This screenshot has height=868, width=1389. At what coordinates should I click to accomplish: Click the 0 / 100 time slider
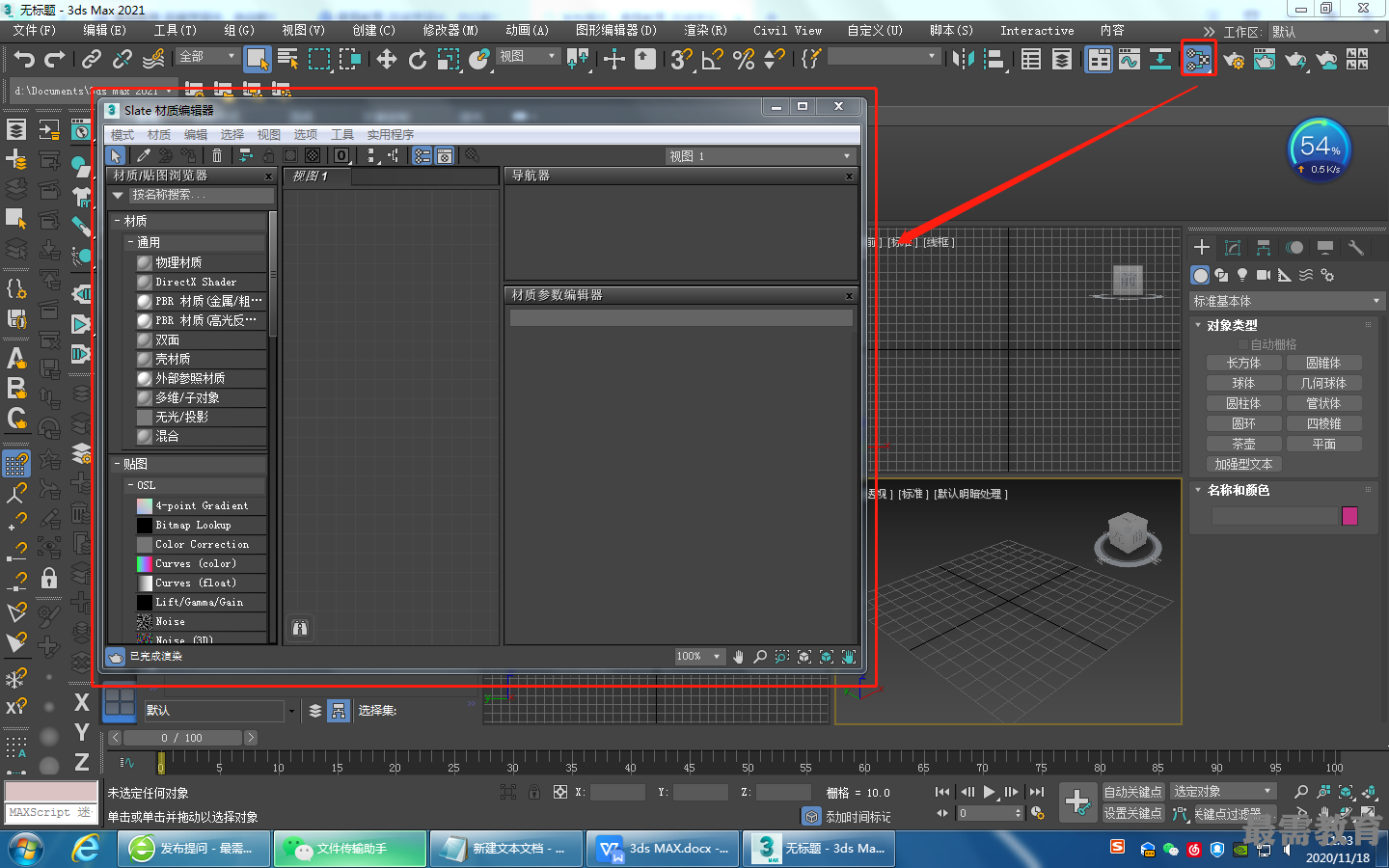point(182,738)
